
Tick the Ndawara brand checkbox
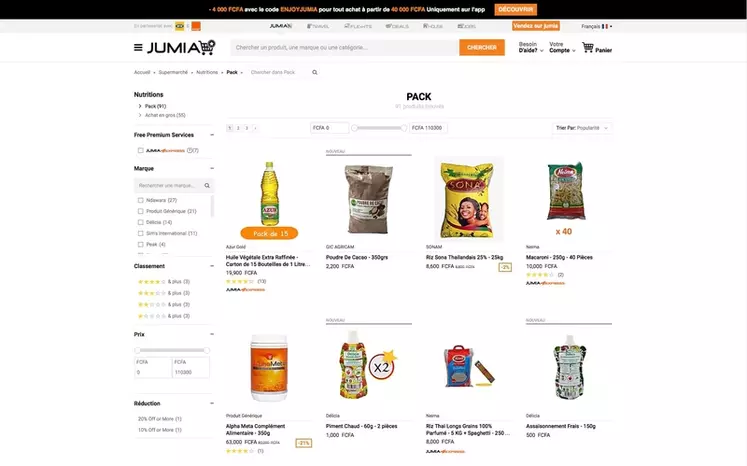141,200
